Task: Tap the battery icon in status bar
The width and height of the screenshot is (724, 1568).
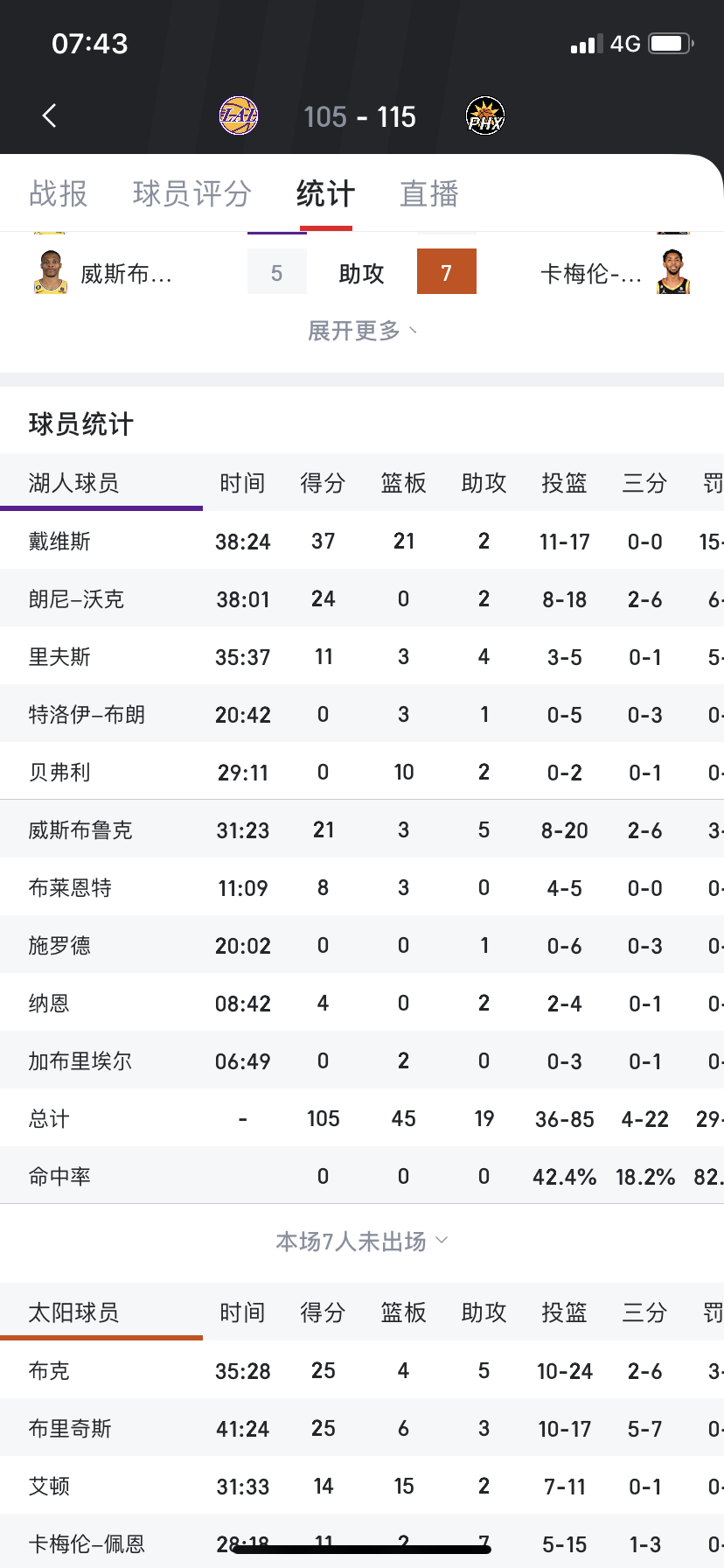Action: coord(672,43)
